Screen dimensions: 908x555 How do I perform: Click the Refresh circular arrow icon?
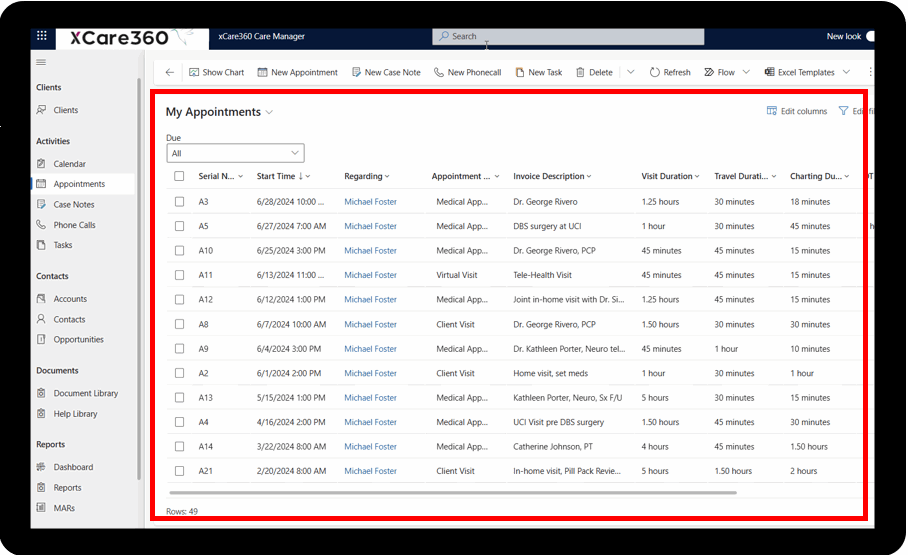tap(654, 72)
